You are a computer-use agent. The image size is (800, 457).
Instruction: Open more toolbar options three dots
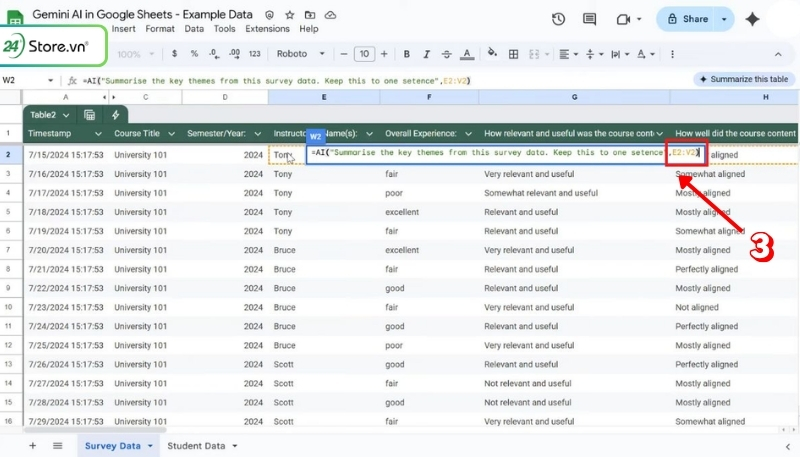click(x=672, y=54)
